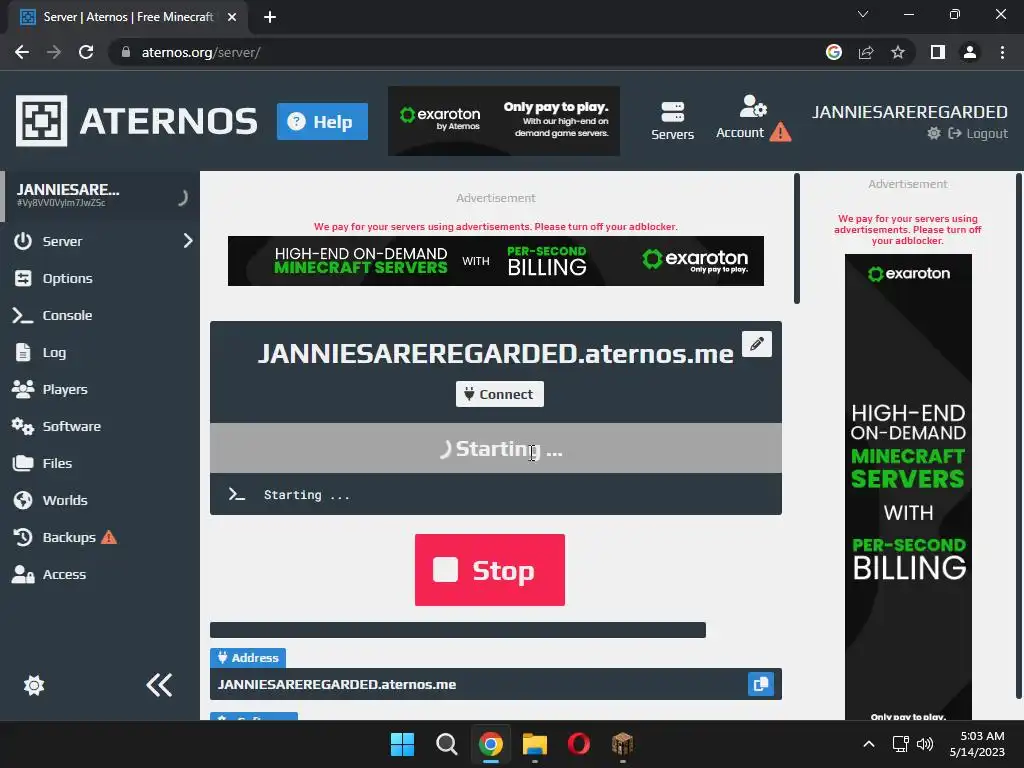Click the Google icon in address bar
The width and height of the screenshot is (1024, 768).
834,52
